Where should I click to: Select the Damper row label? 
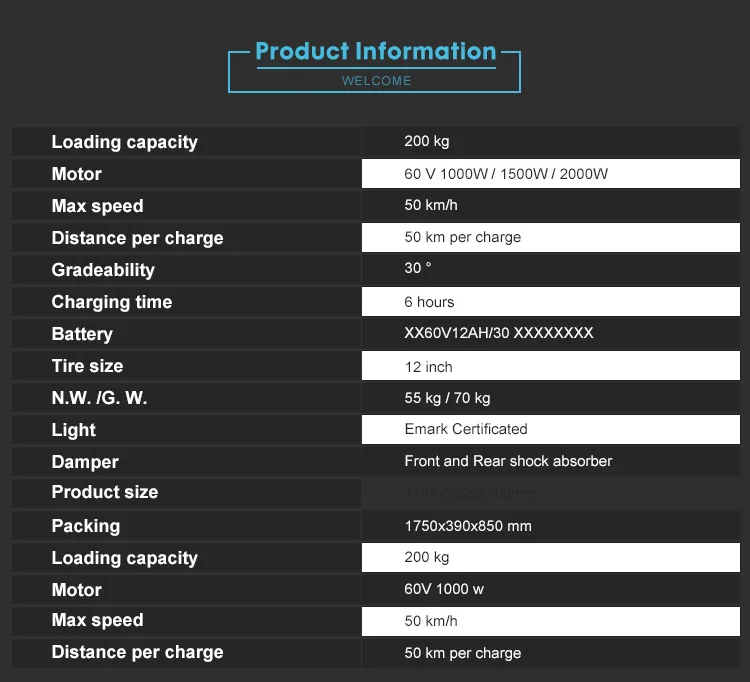[x=85, y=462]
